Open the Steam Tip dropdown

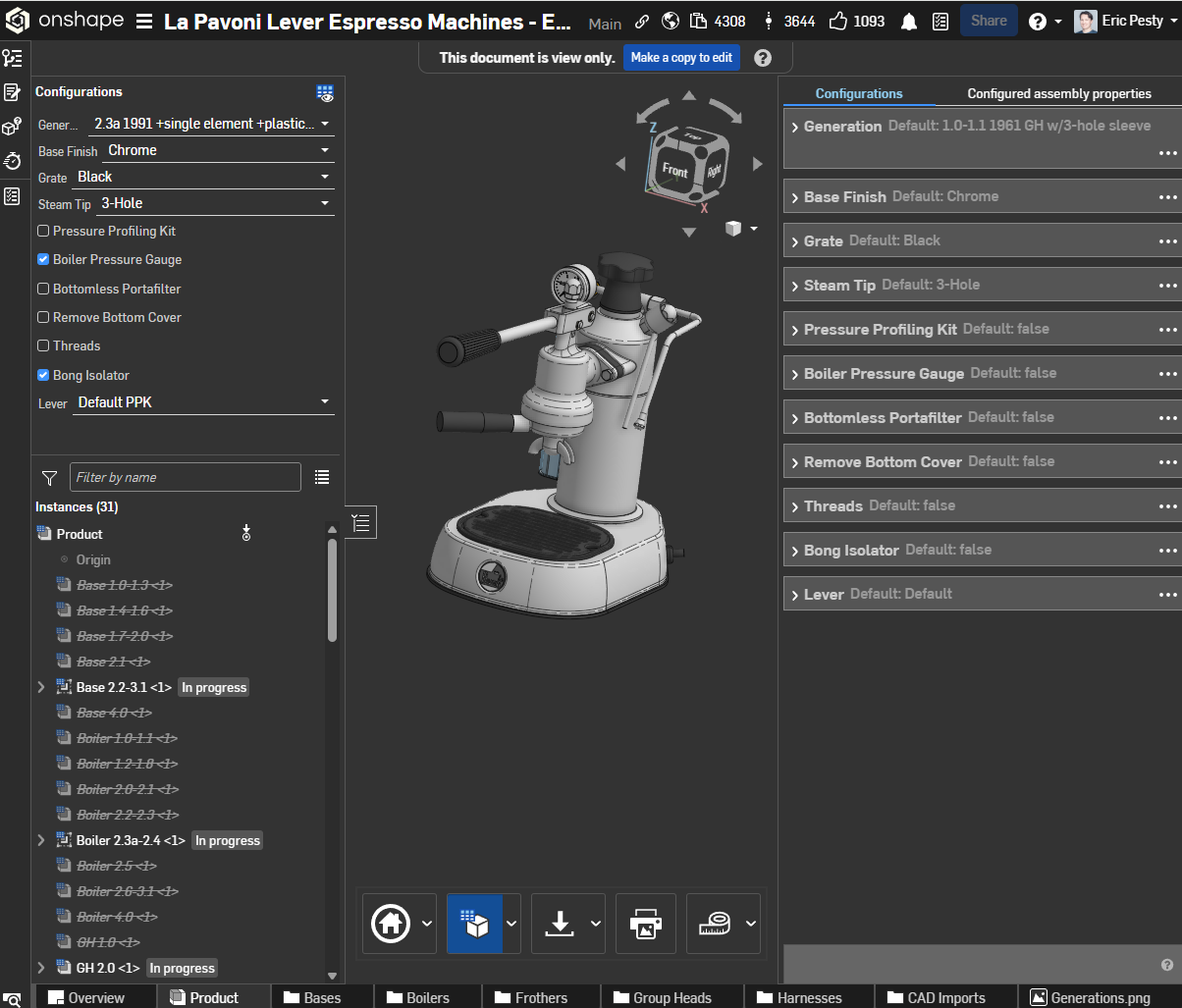pyautogui.click(x=218, y=204)
